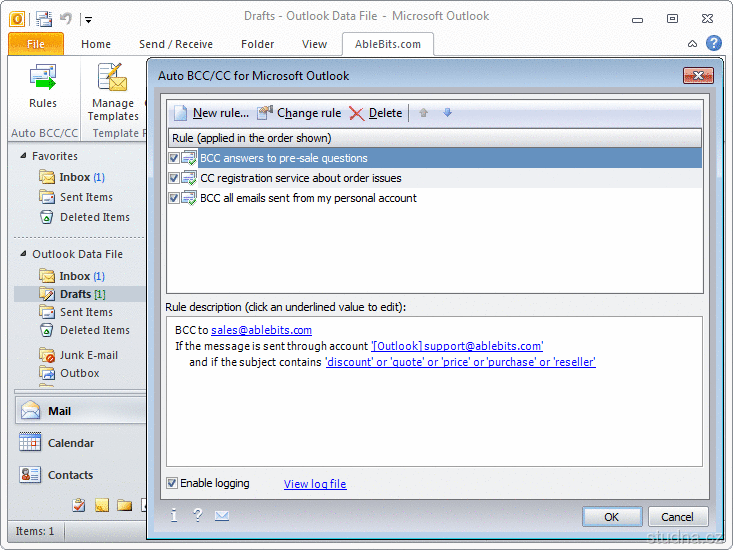733x550 pixels.
Task: Open Favorites Inbox folder
Action: point(72,177)
